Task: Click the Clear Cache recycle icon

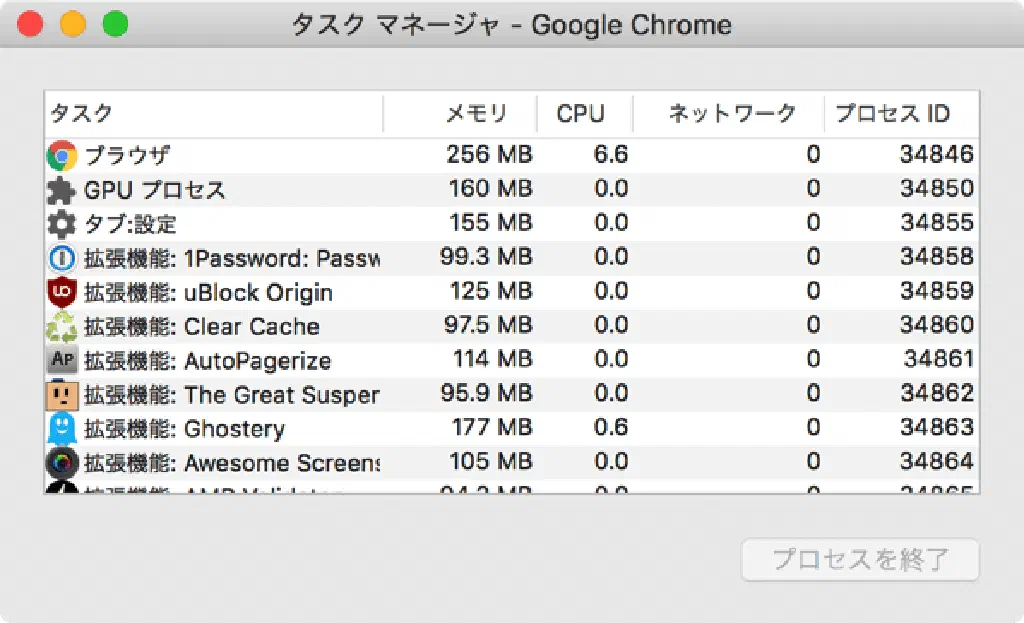Action: tap(62, 327)
